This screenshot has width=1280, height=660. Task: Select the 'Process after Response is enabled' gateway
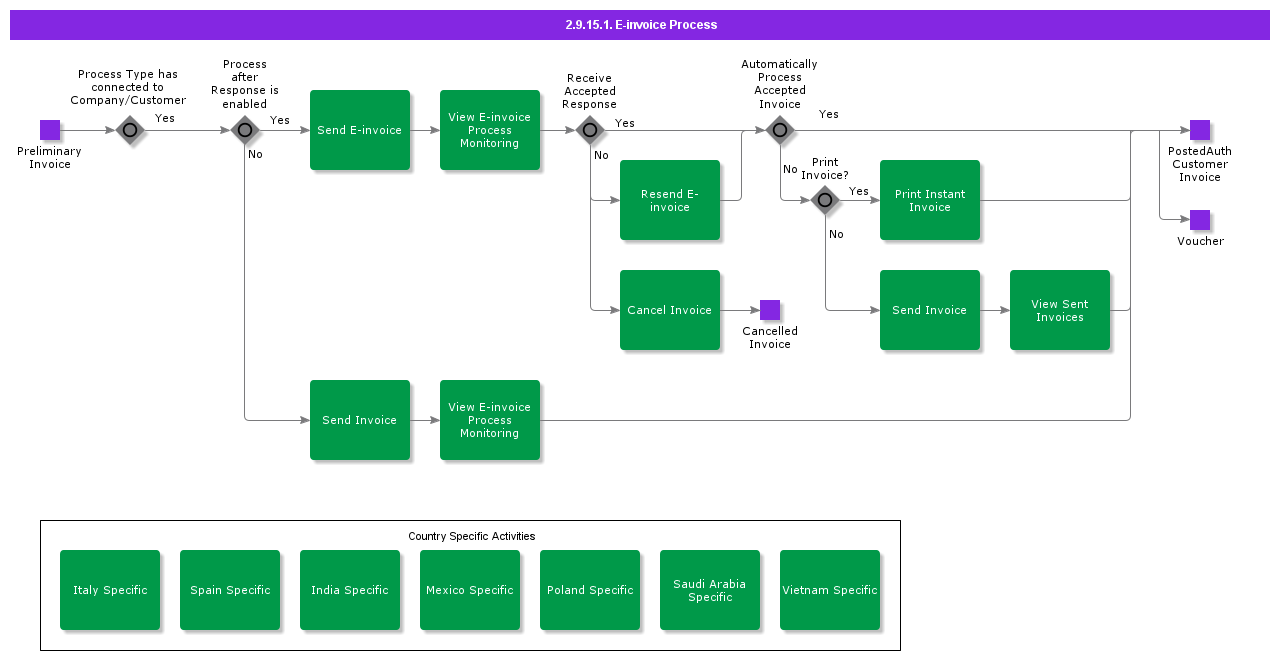coord(245,130)
